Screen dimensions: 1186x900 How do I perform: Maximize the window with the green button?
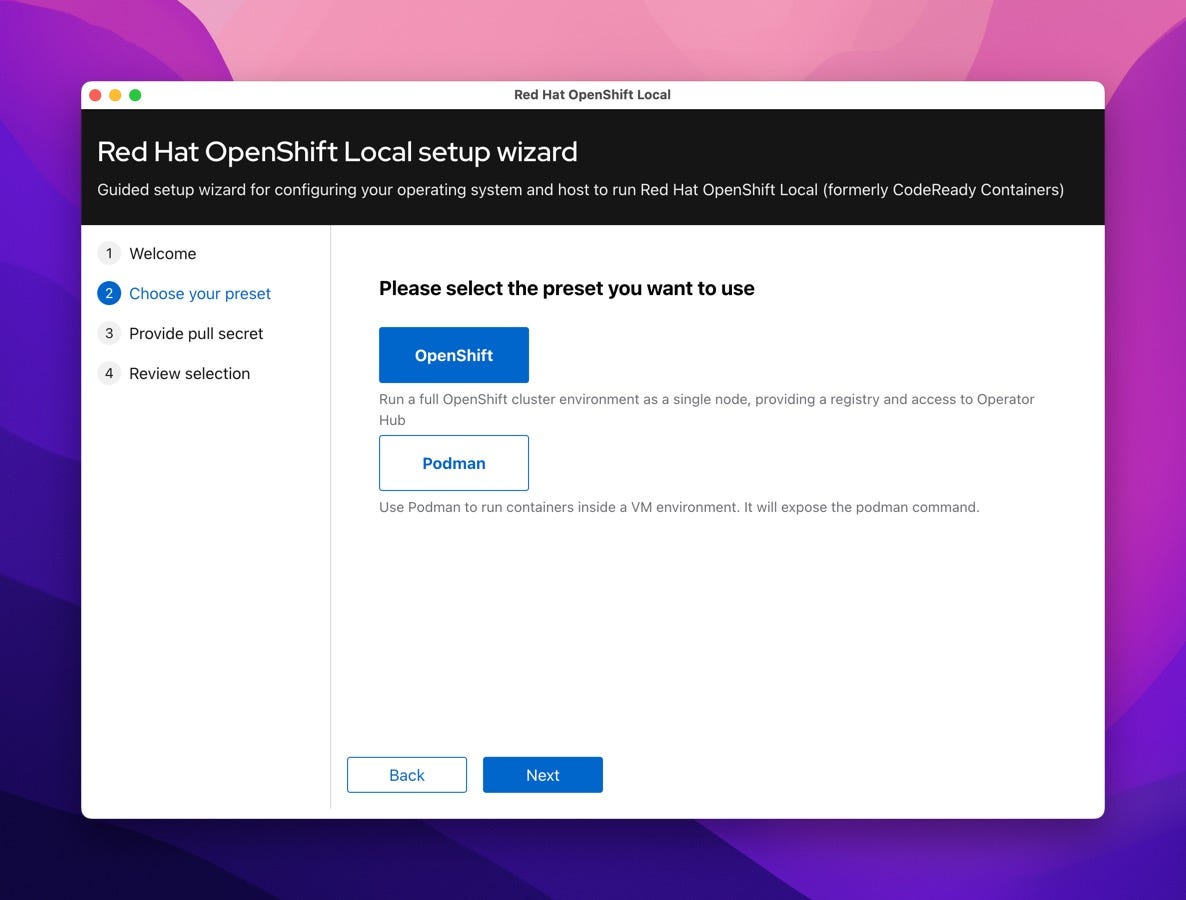(x=135, y=95)
